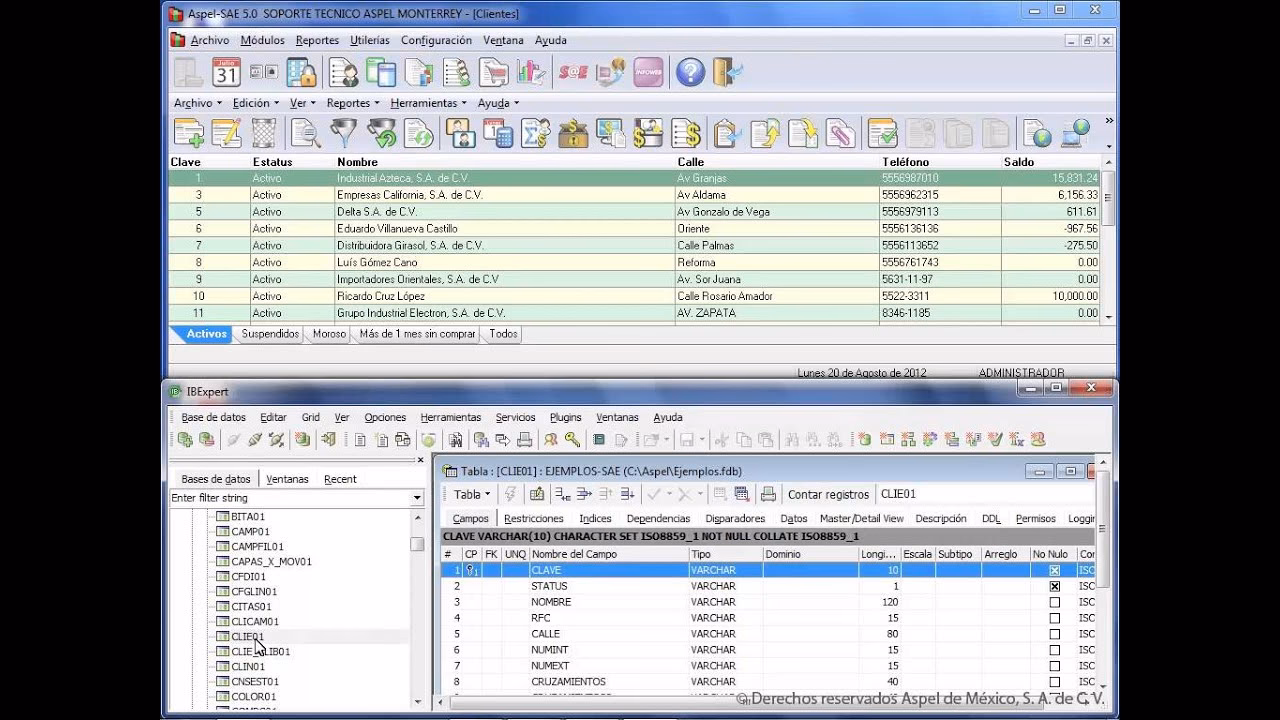Click the funnel filter icon
The height and width of the screenshot is (720, 1280).
(343, 132)
